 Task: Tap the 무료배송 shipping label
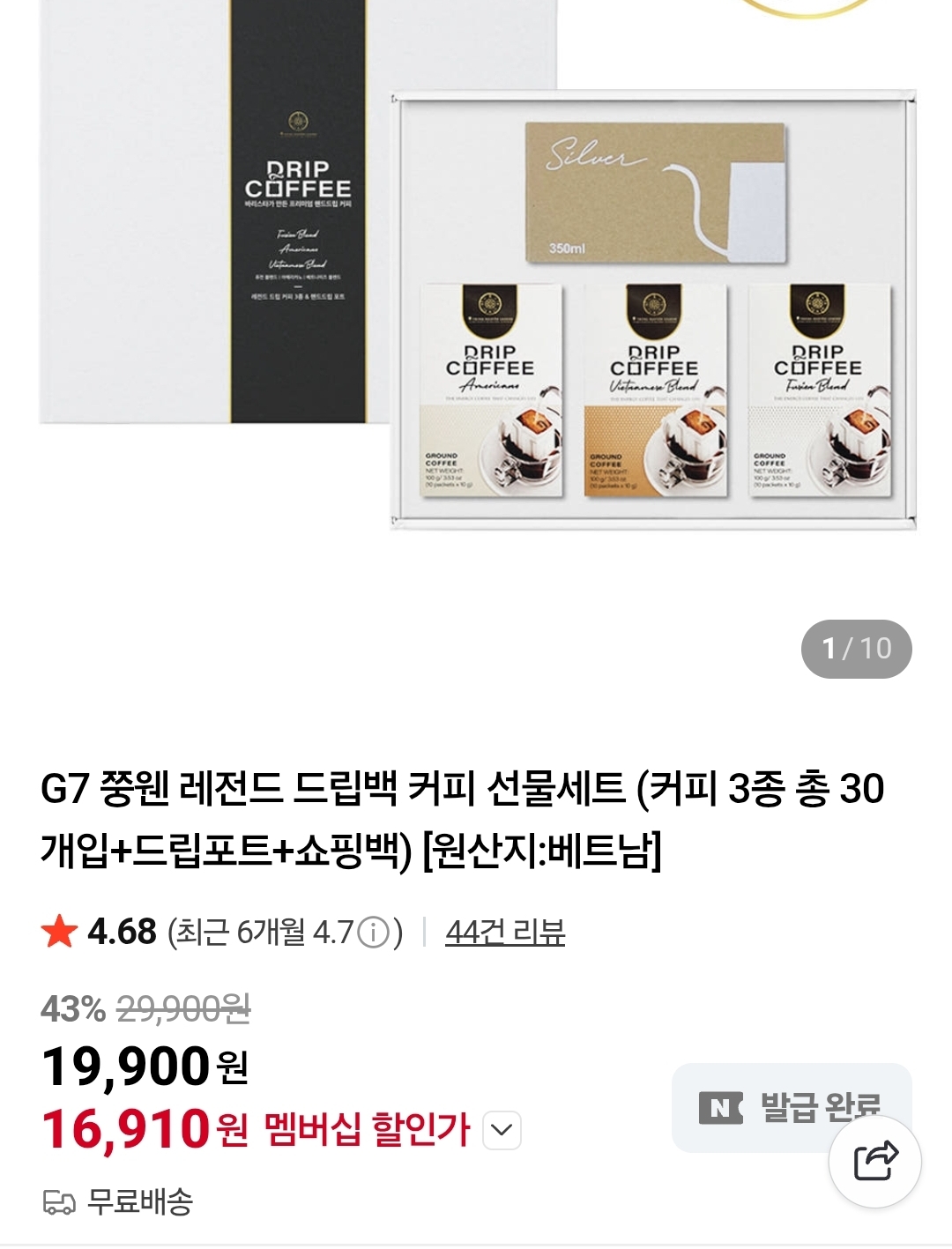click(x=139, y=1201)
